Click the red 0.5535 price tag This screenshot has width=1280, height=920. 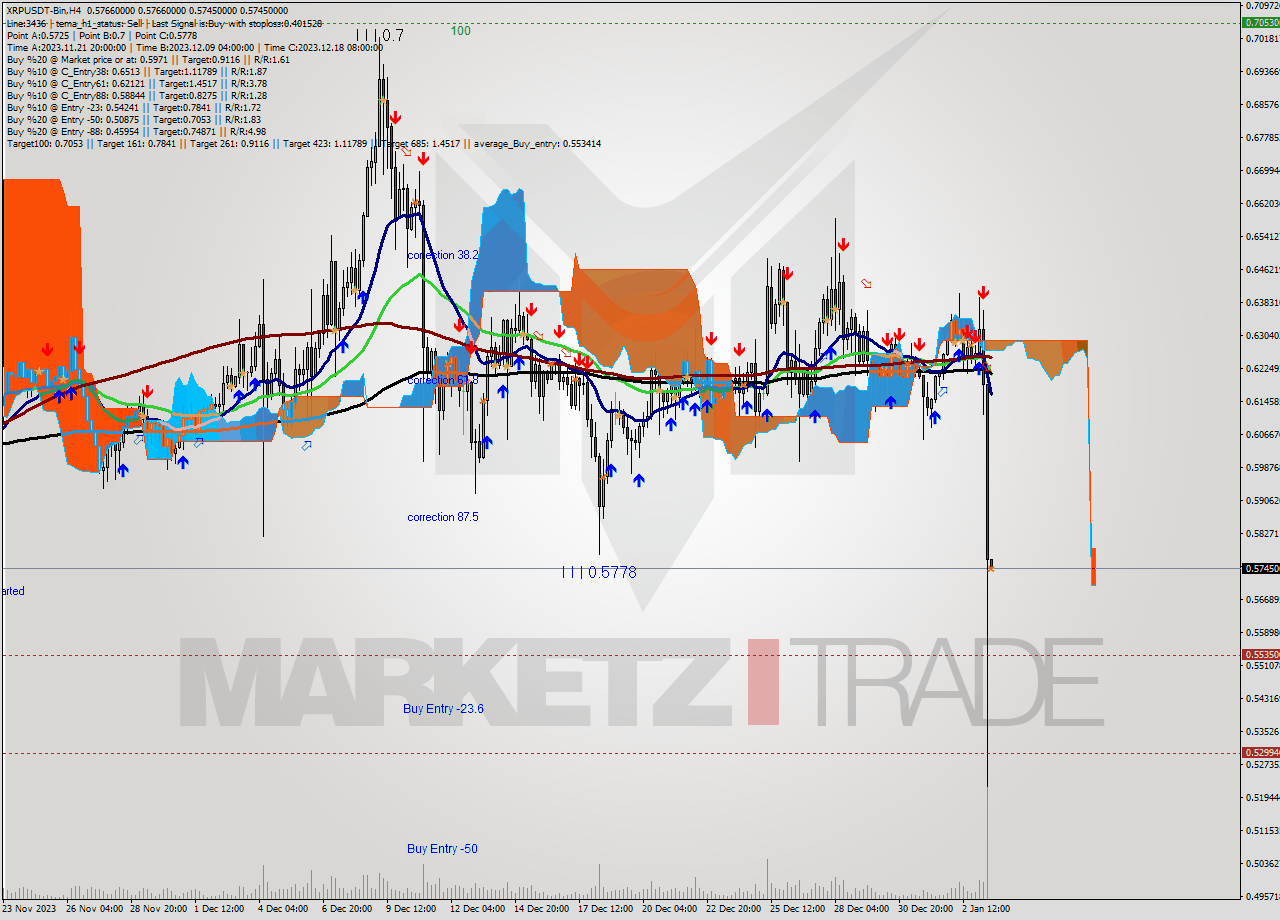[x=1261, y=654]
